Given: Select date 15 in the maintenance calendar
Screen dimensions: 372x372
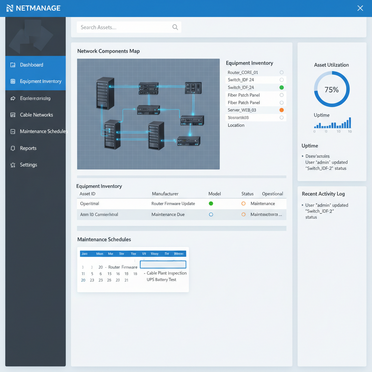Looking at the screenshot, I should pyautogui.click(x=109, y=274).
